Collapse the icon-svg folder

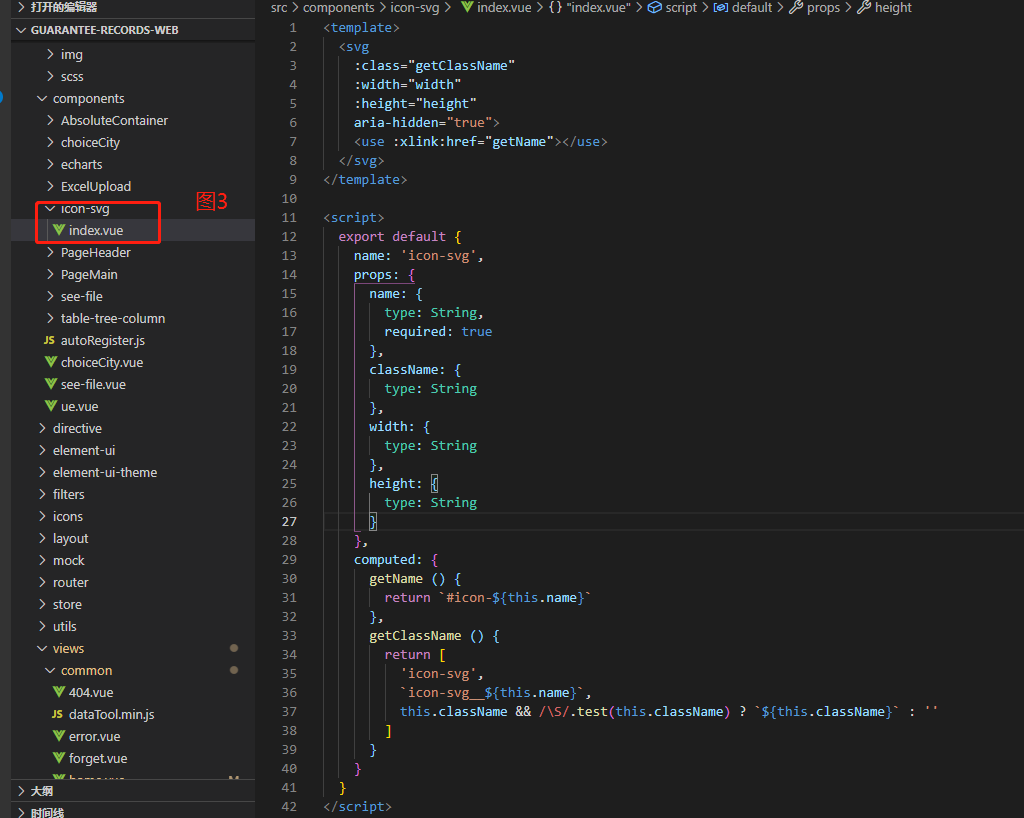50,208
